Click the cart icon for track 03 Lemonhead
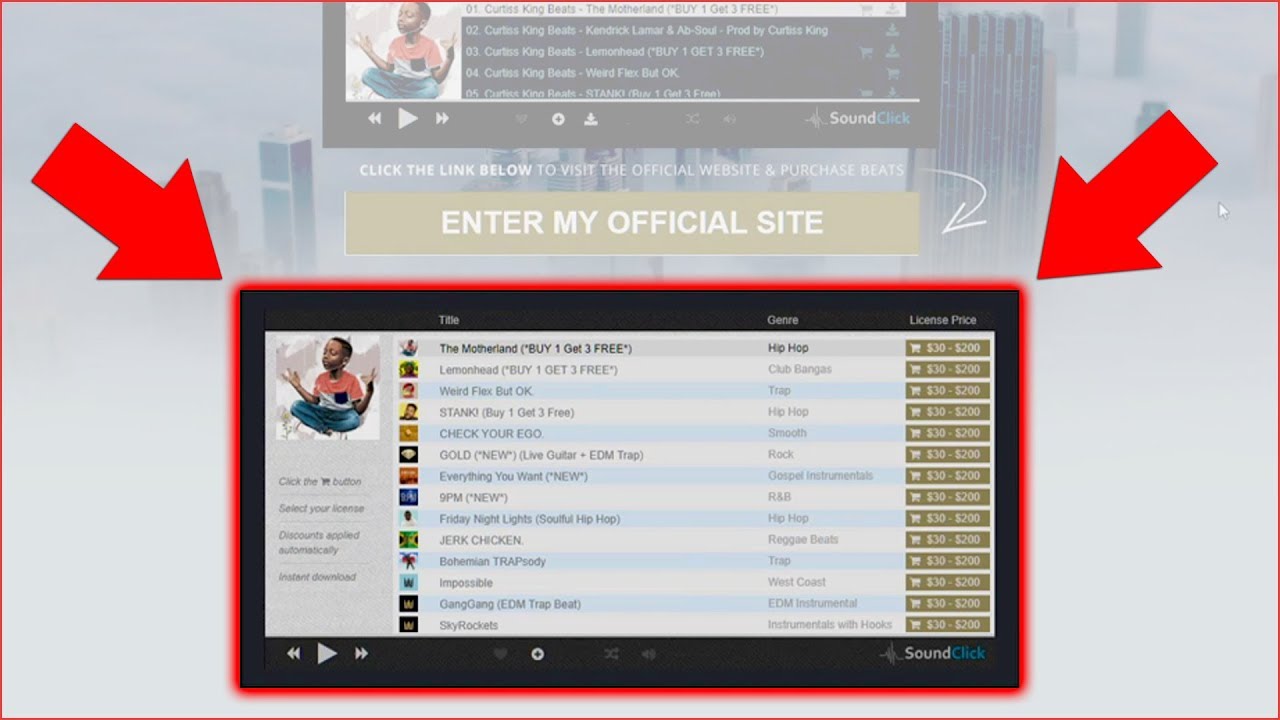Screen dimensions: 1280x720 pyautogui.click(x=866, y=52)
